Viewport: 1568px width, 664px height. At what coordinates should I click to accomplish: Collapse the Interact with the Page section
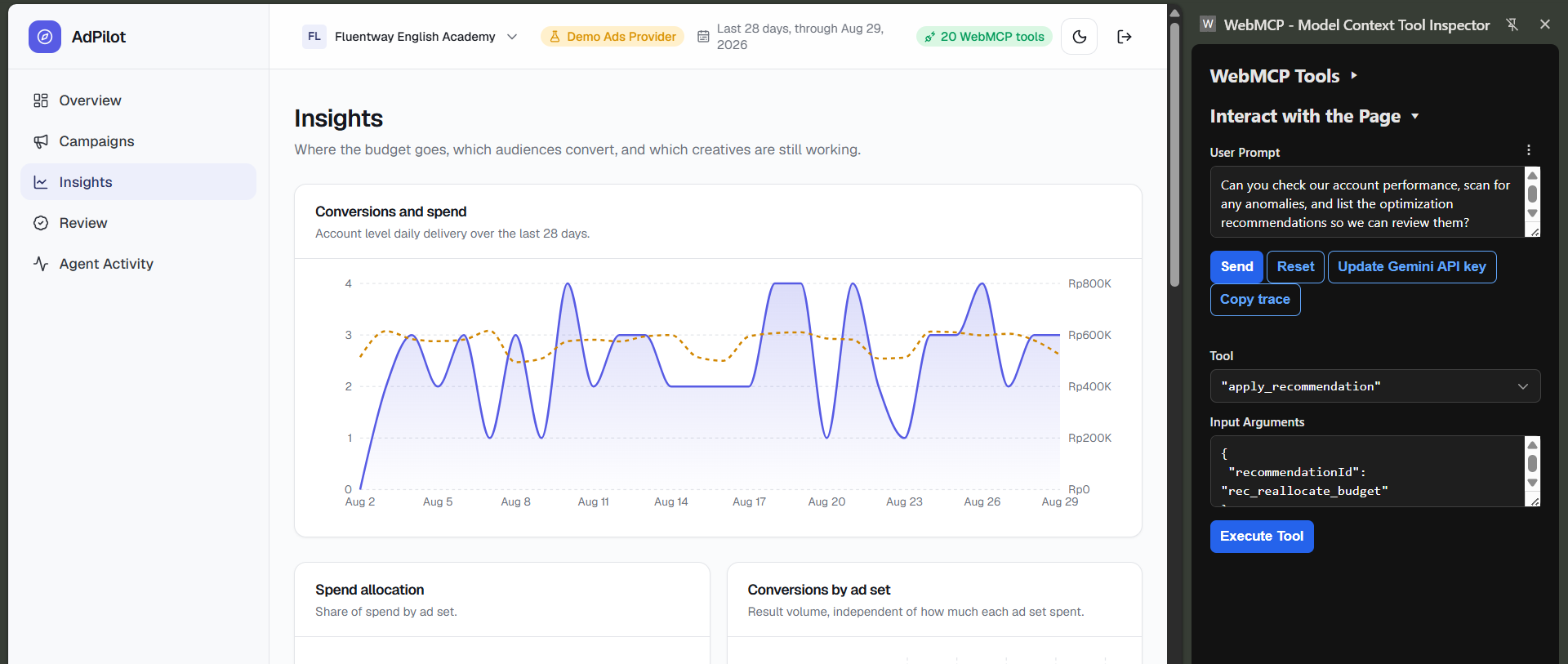[1414, 116]
